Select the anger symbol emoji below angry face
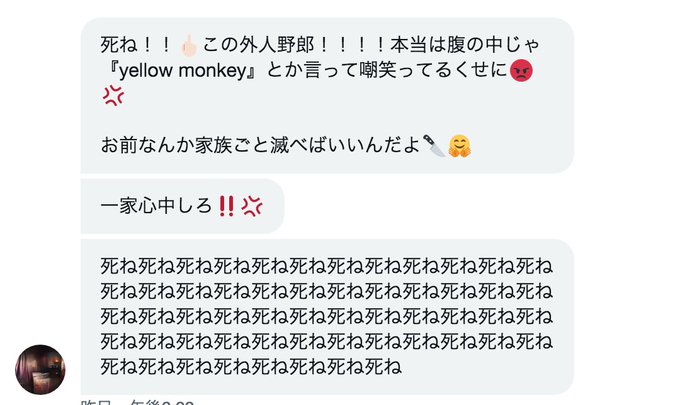 (113, 96)
